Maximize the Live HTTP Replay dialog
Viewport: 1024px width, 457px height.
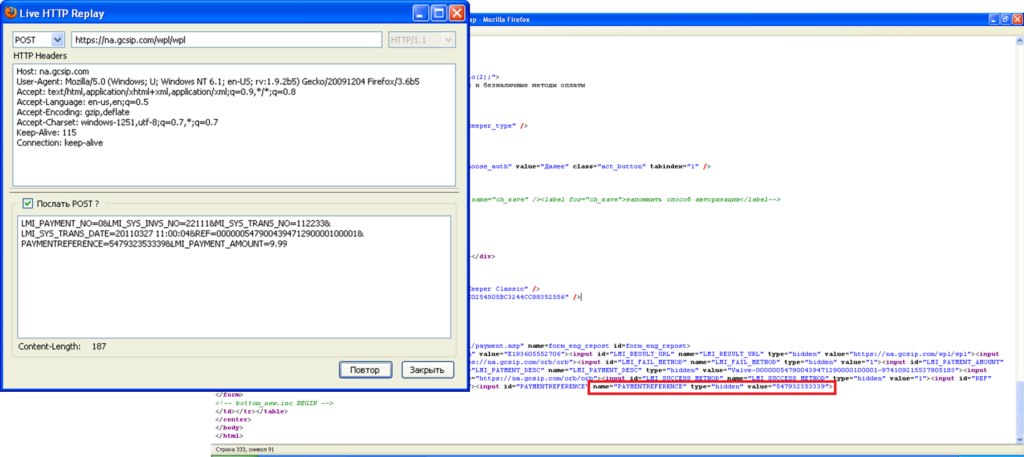tap(439, 12)
